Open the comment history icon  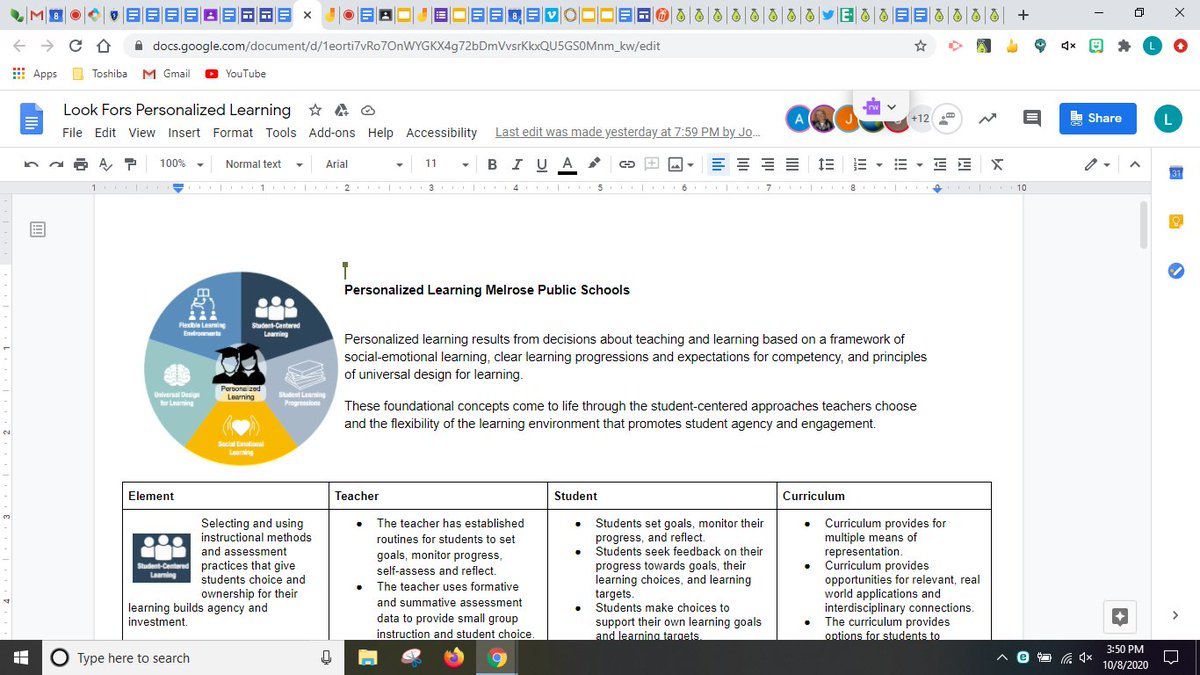pyautogui.click(x=1032, y=118)
